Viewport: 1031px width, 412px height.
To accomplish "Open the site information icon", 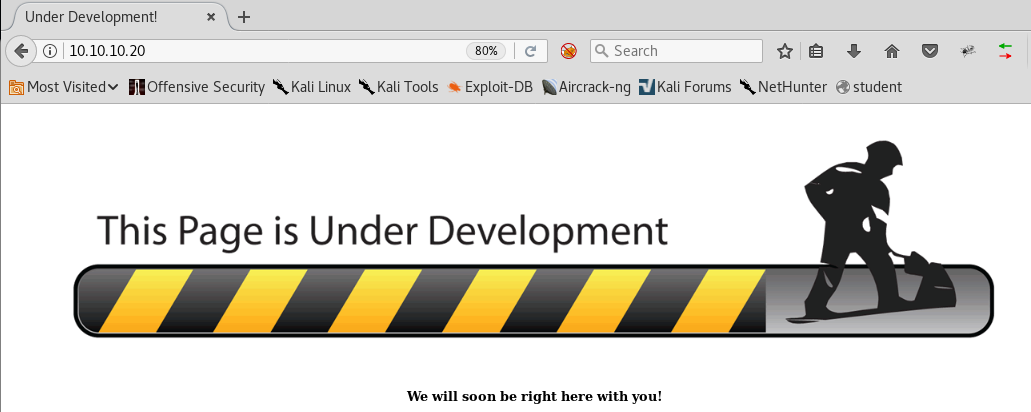I will [x=50, y=51].
